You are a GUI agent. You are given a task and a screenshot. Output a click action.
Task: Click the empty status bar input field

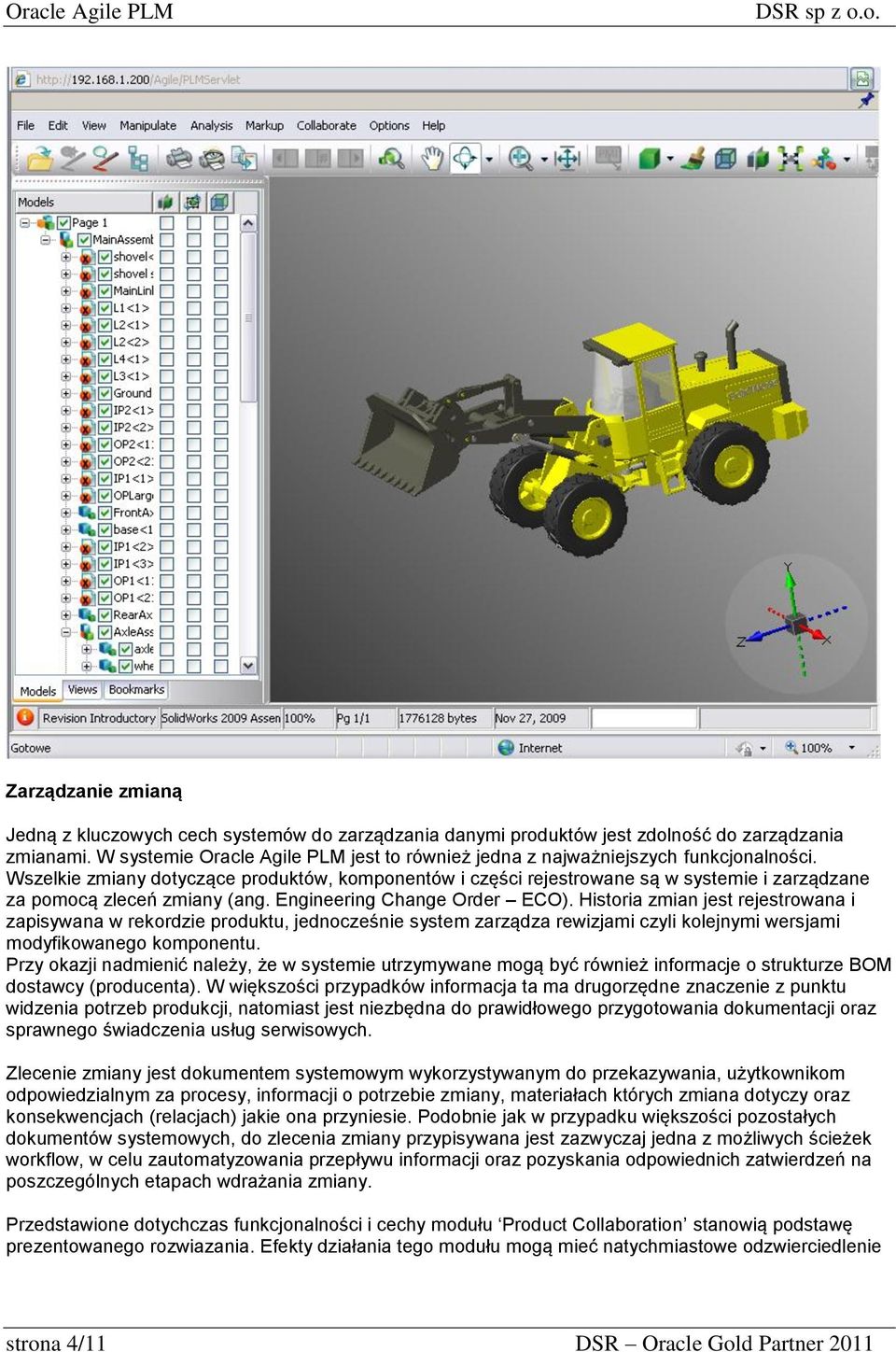coord(645,718)
